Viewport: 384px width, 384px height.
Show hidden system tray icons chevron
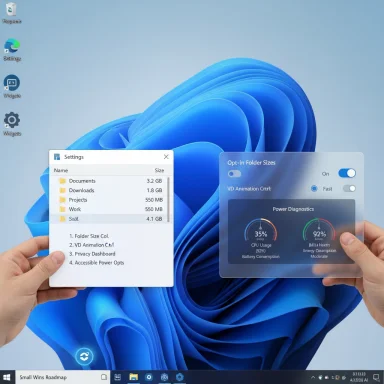point(313,377)
